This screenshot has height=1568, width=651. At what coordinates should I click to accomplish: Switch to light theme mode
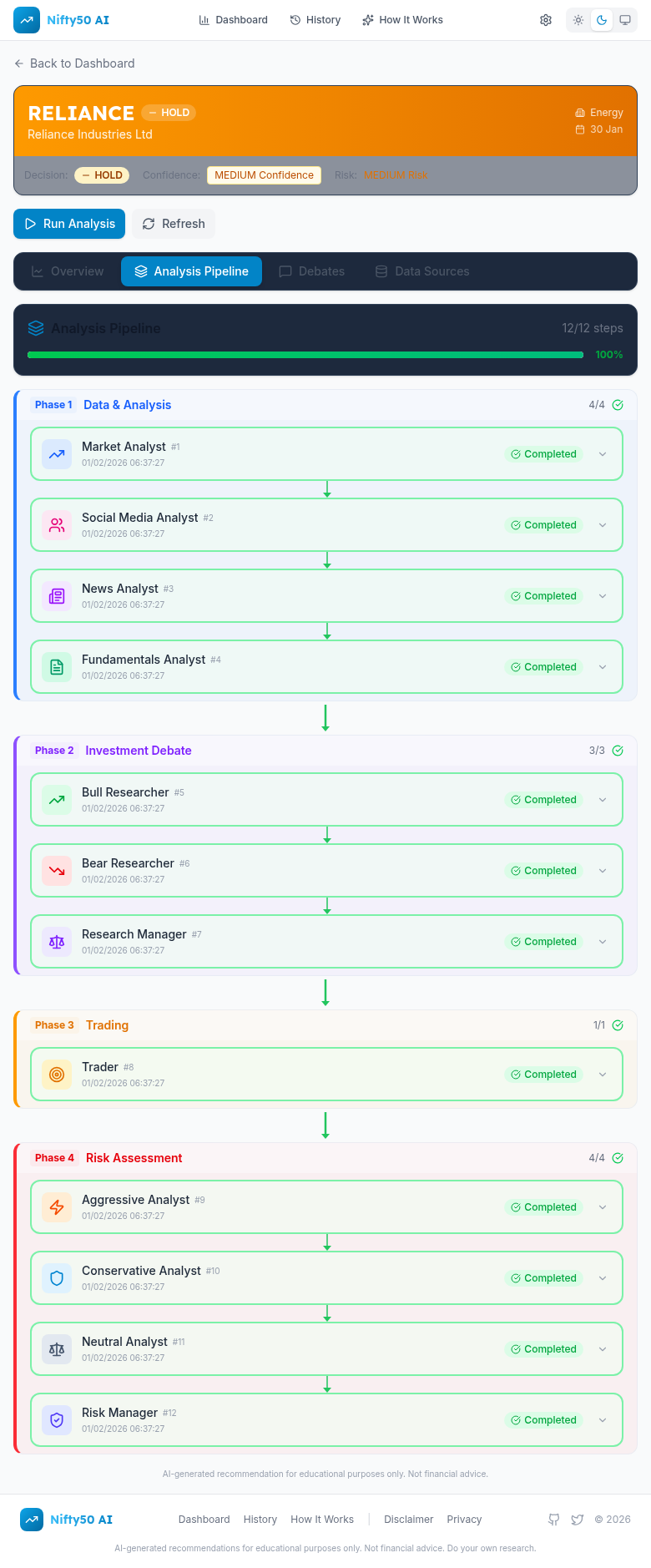[578, 20]
